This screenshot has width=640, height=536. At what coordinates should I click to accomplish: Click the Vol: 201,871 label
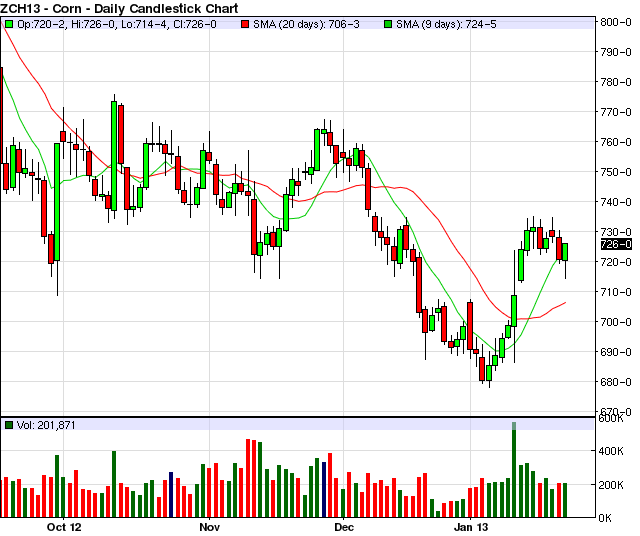[x=46, y=425]
